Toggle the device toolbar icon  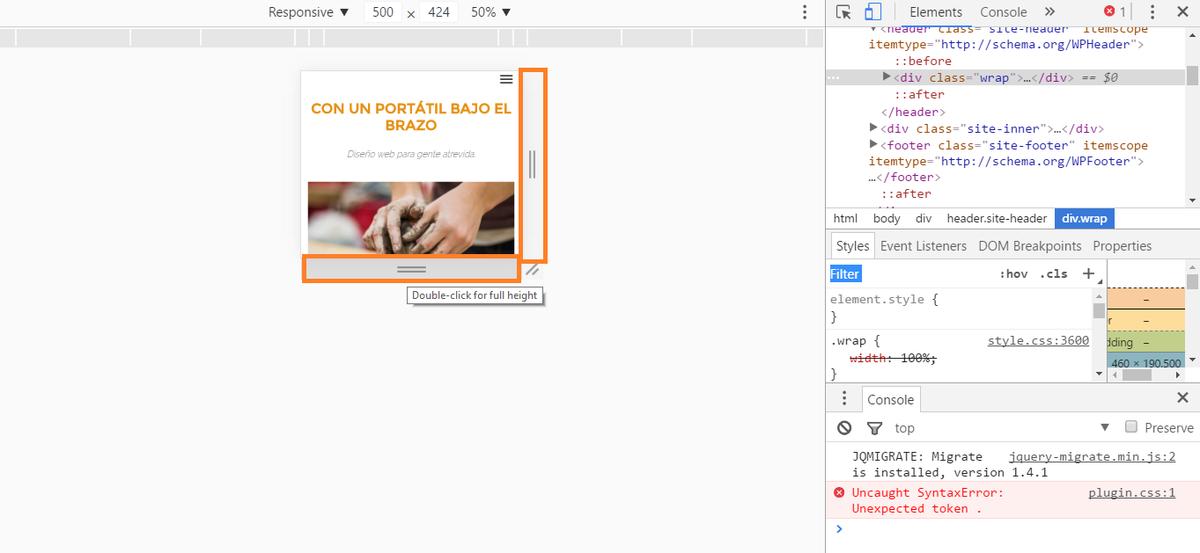pyautogui.click(x=872, y=12)
